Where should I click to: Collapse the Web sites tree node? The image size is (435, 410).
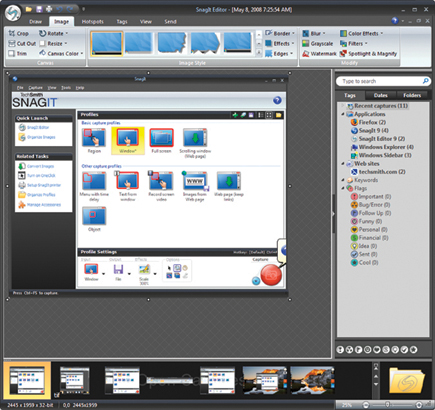pos(343,163)
